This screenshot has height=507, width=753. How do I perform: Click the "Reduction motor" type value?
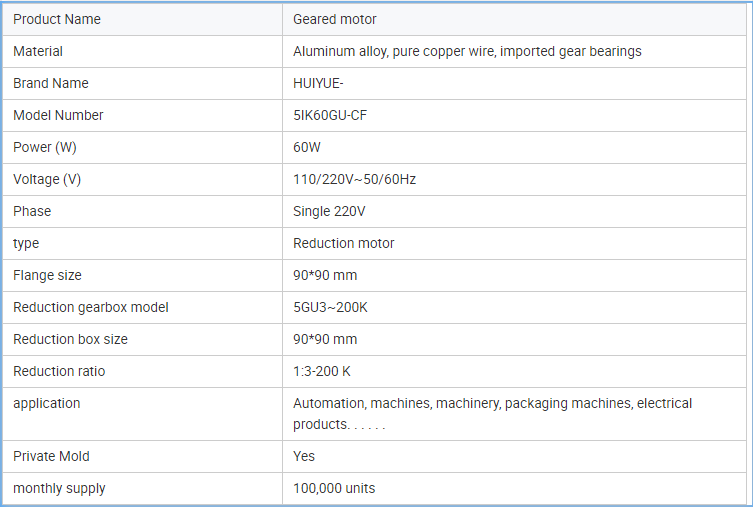point(343,243)
